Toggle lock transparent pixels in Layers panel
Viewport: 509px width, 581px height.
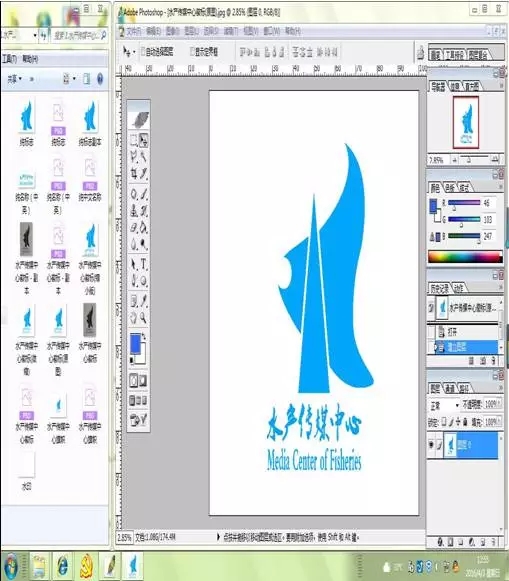tap(445, 422)
